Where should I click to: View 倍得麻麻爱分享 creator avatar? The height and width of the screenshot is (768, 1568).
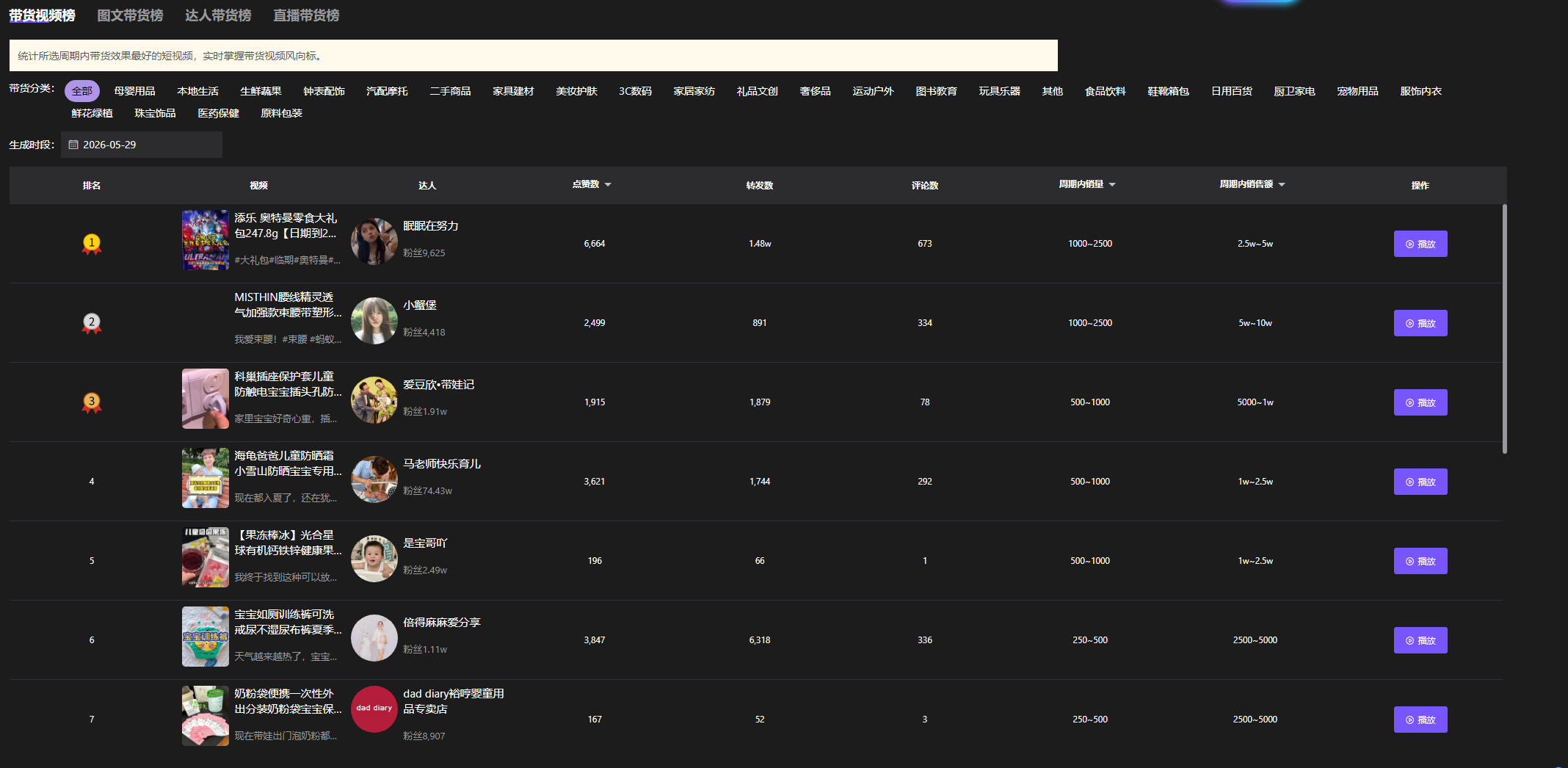(x=374, y=638)
